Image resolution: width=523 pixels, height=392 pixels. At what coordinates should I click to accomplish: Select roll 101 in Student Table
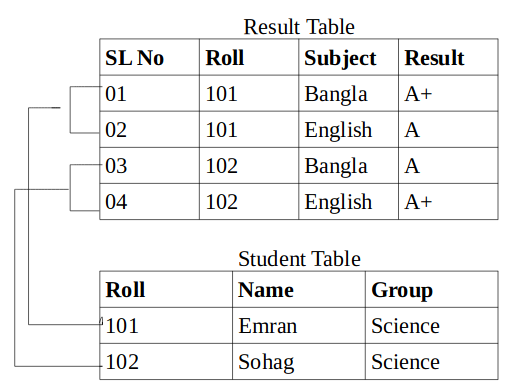pyautogui.click(x=166, y=326)
